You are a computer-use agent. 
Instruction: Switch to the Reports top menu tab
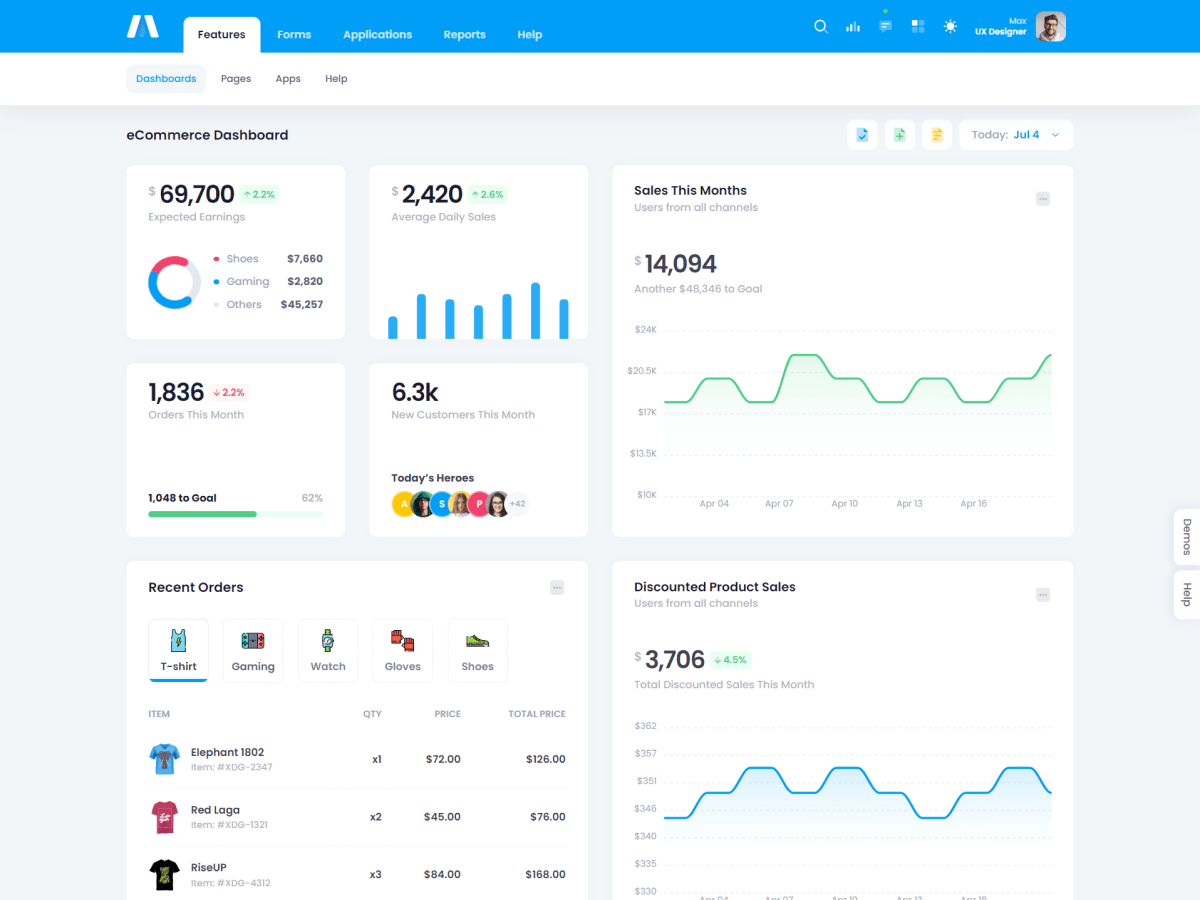(464, 35)
